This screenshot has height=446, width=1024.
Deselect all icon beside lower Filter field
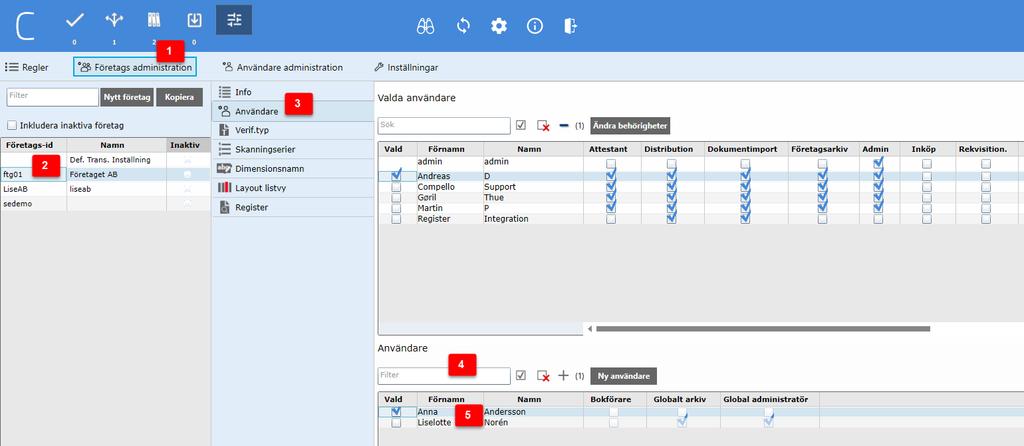[543, 376]
